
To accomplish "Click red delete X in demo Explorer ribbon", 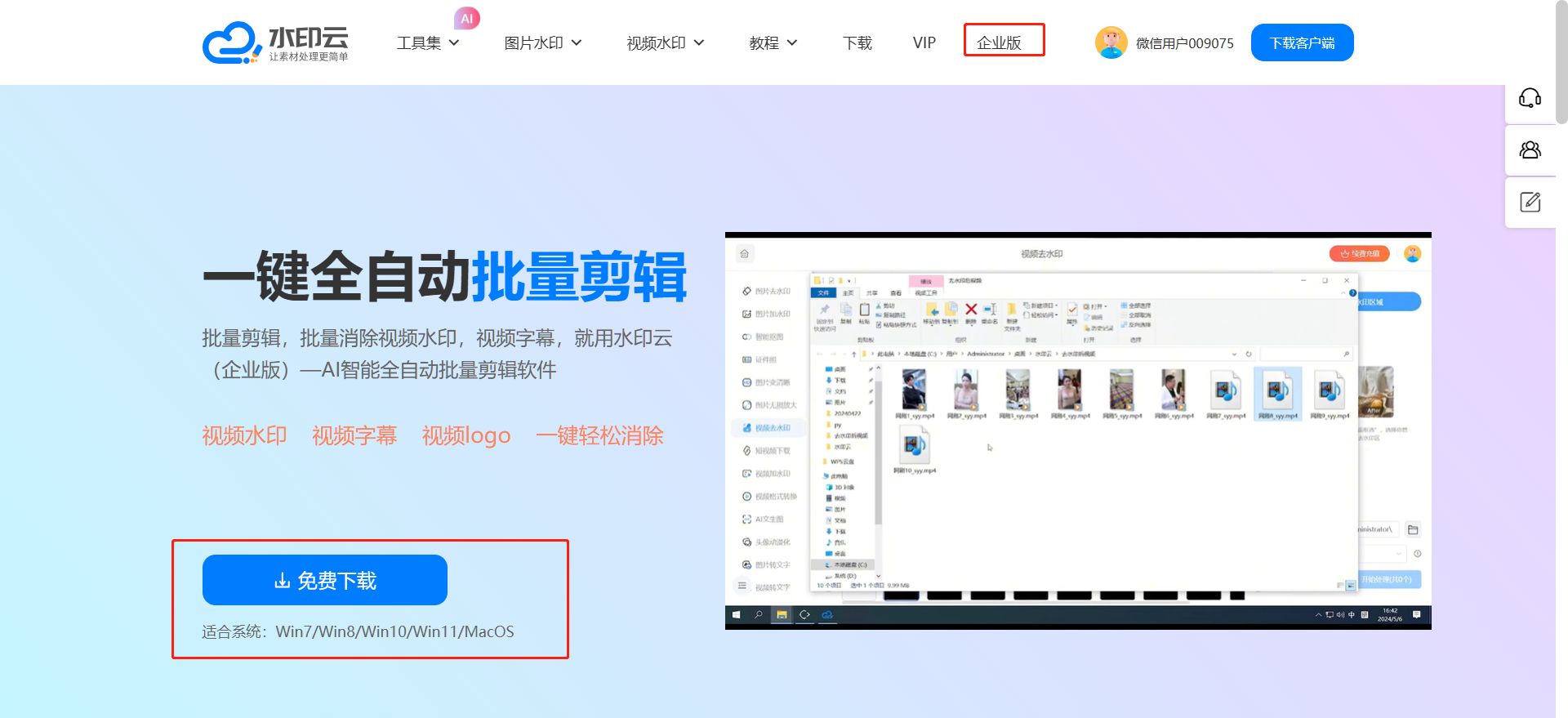I will point(971,309).
